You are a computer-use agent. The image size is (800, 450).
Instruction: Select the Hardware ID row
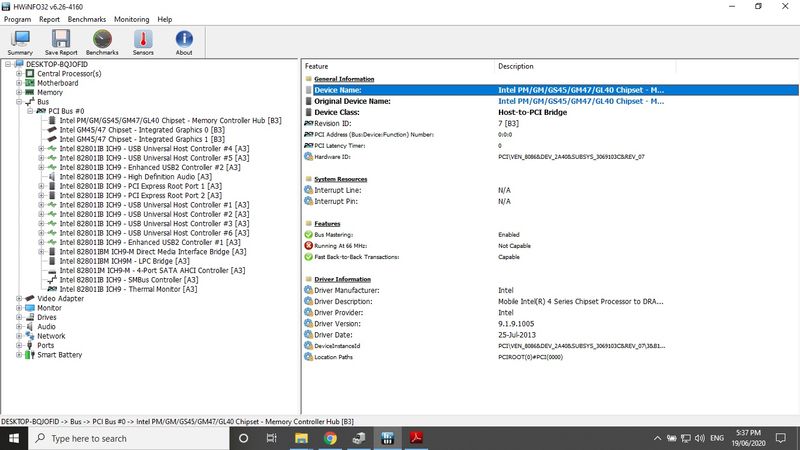(x=551, y=157)
